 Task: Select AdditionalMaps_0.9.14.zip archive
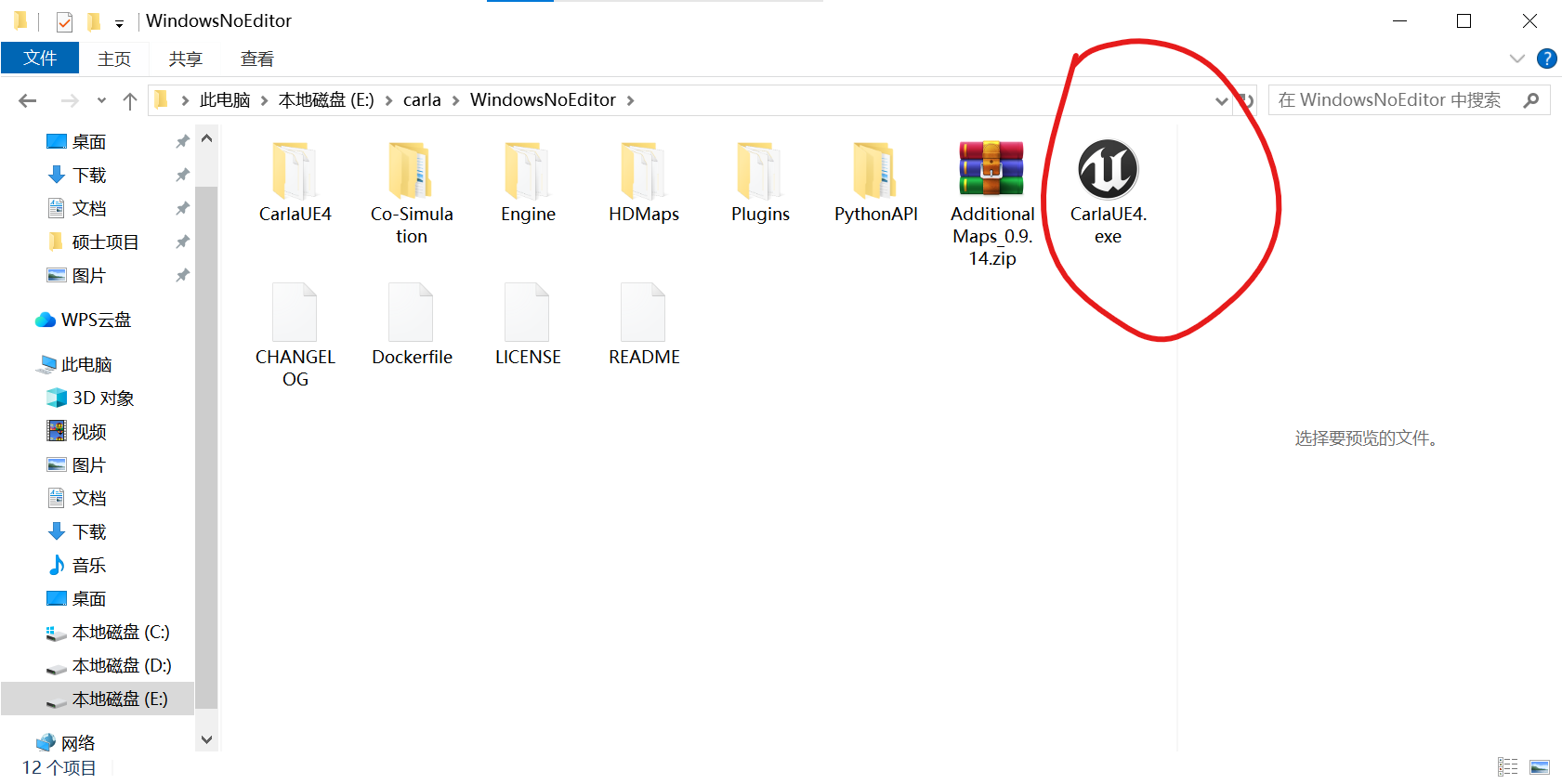click(x=992, y=204)
